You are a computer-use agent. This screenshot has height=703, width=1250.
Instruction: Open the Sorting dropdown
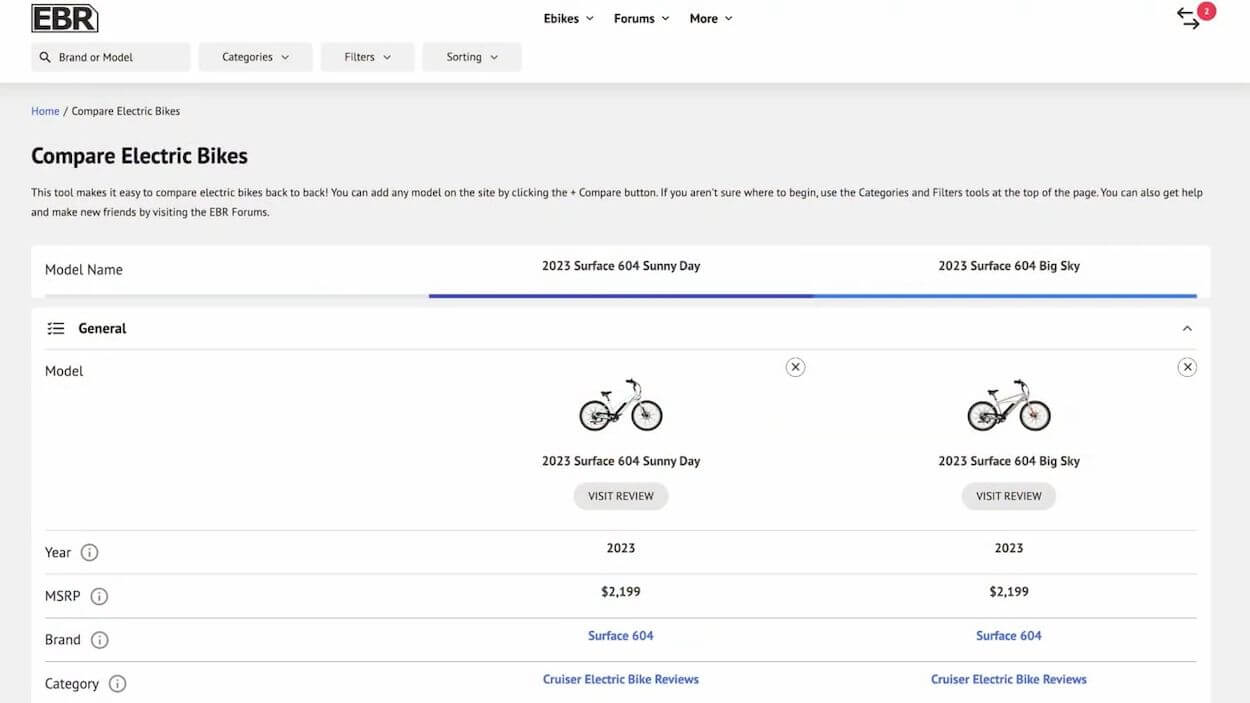[x=471, y=57]
